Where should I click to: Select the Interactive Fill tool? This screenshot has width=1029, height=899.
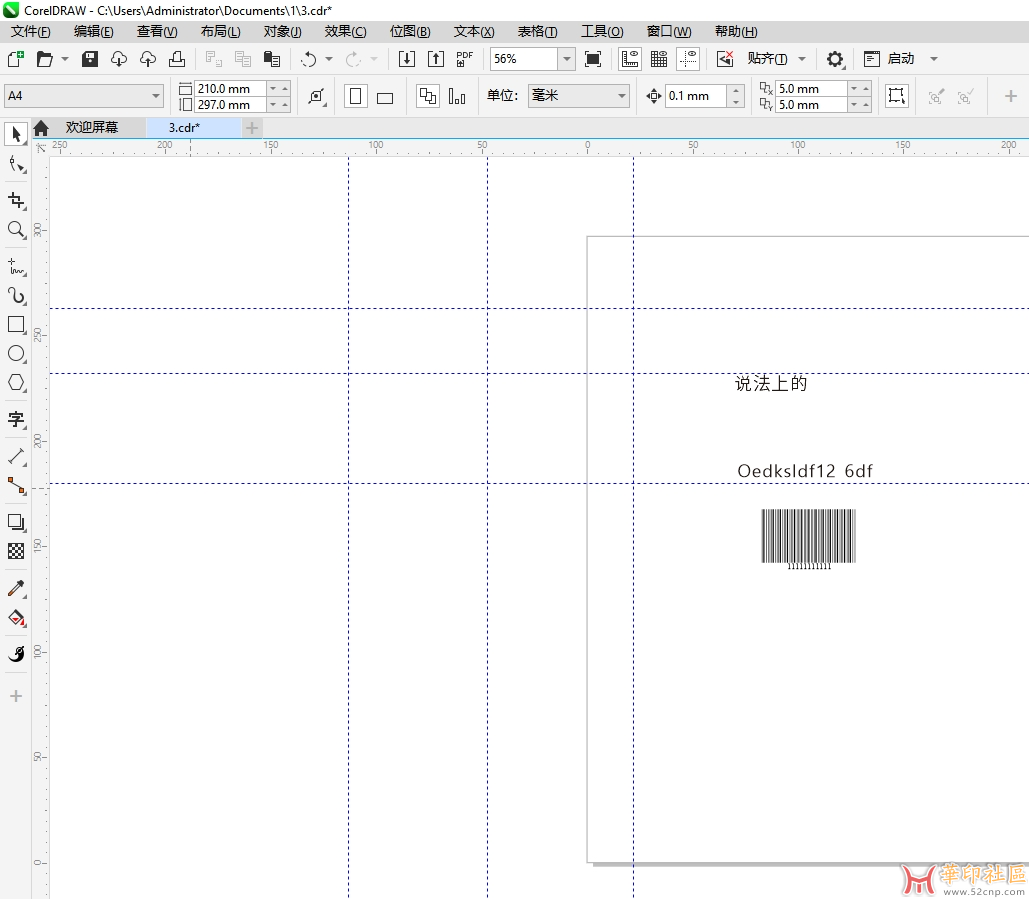[16, 618]
